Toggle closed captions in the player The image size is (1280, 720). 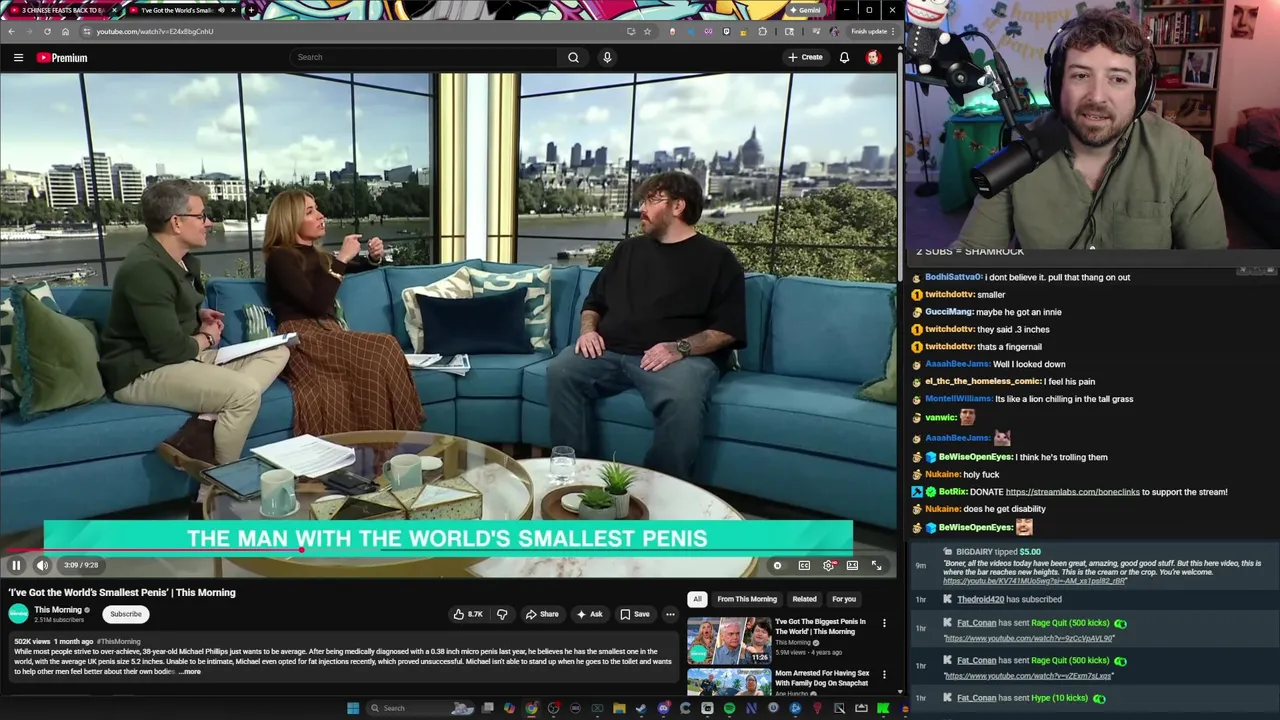pos(804,565)
